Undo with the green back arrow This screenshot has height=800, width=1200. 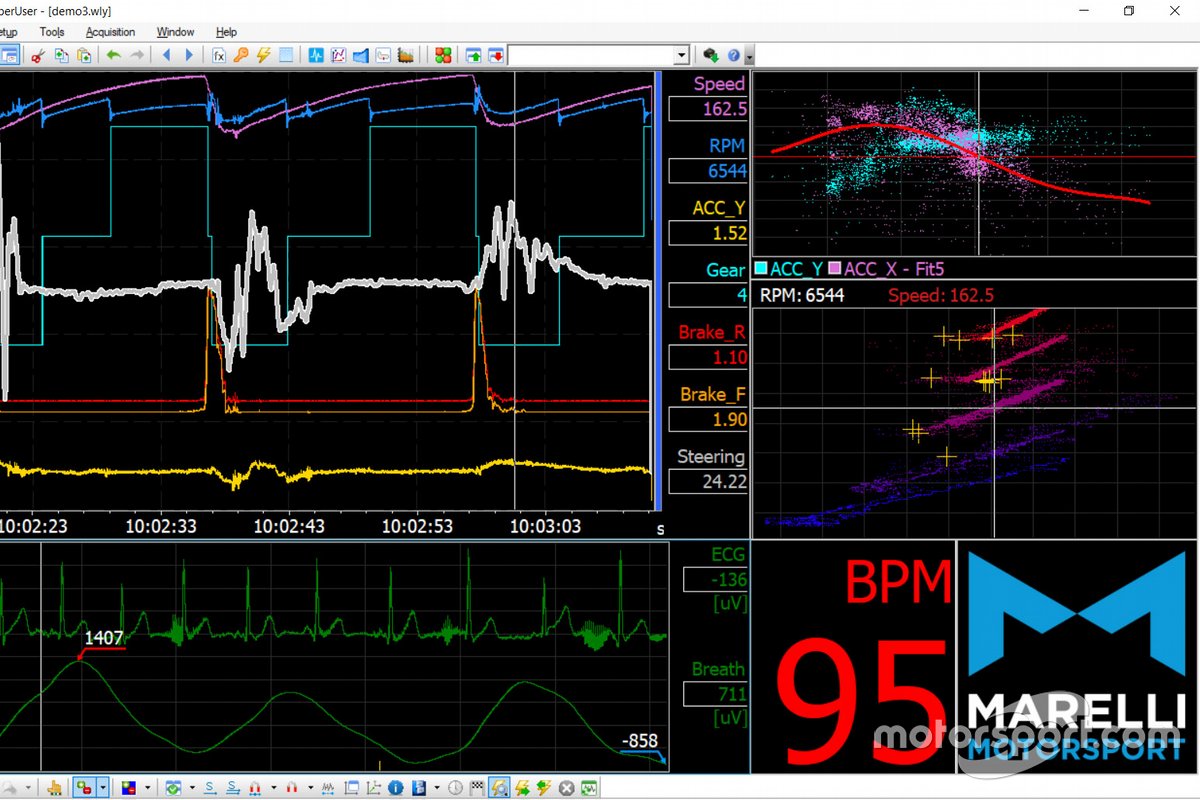[113, 55]
